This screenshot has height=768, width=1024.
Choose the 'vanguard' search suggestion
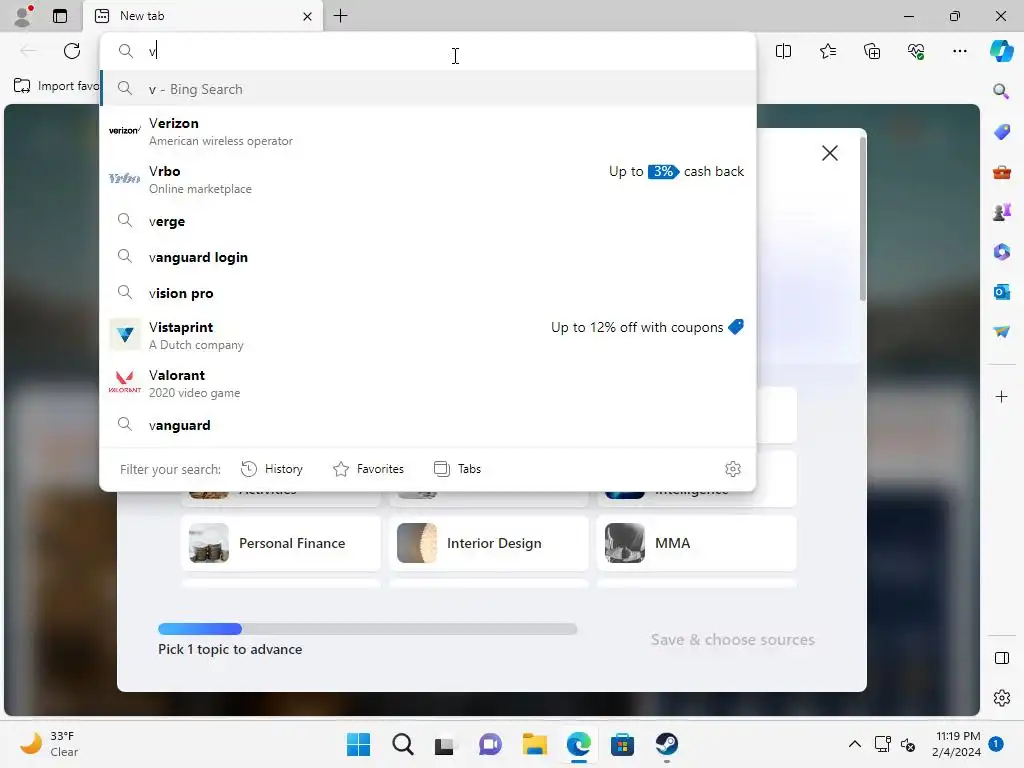pyautogui.click(x=428, y=425)
